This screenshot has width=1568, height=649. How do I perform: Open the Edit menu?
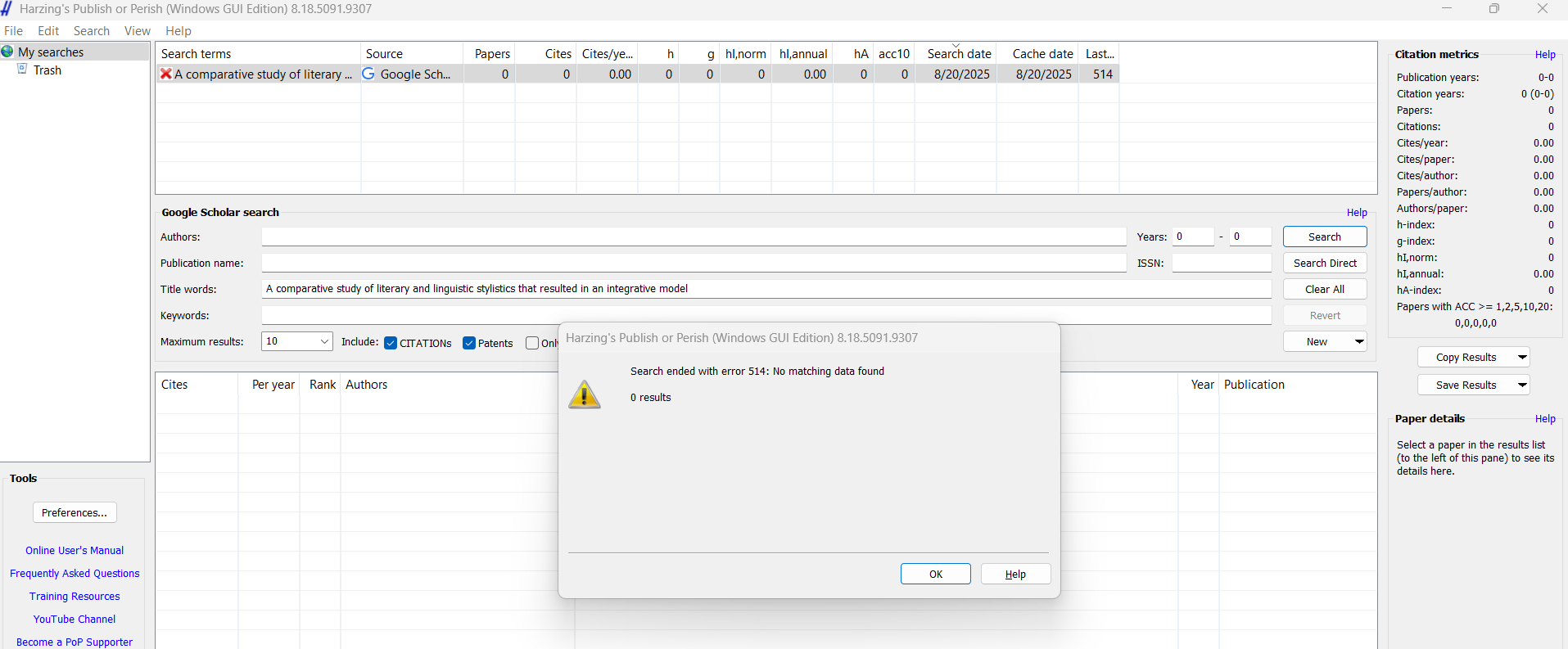[48, 30]
